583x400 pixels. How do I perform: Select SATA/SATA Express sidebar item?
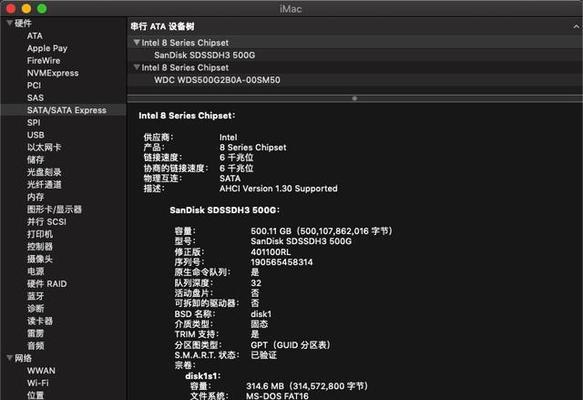click(x=64, y=110)
